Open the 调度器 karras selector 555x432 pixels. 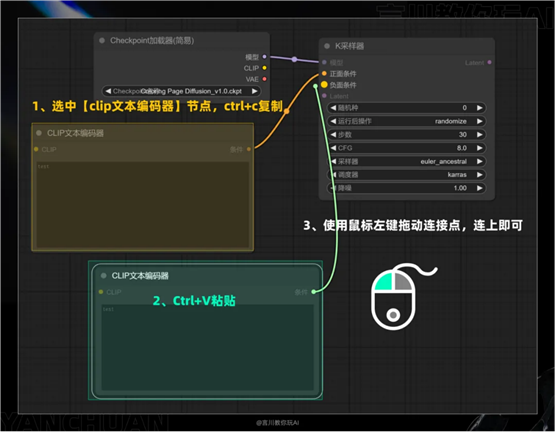pos(406,175)
